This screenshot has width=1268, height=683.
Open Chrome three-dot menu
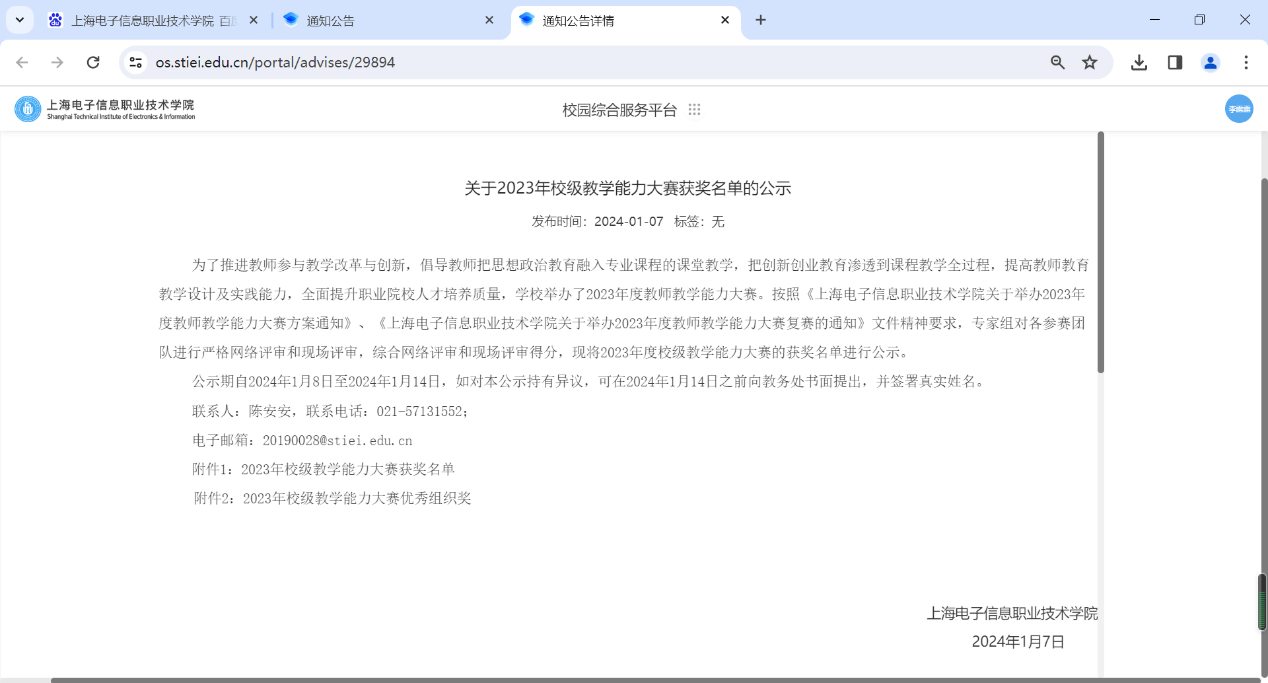coord(1246,62)
